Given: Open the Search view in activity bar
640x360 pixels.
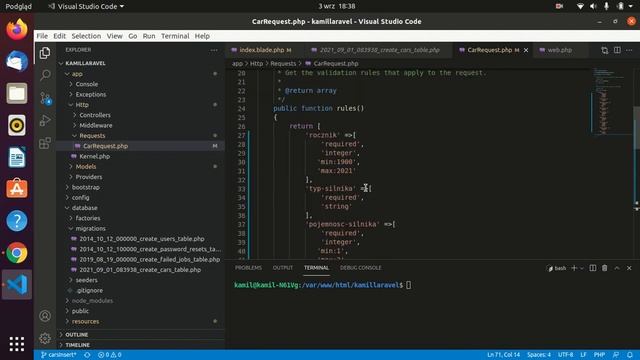Looking at the screenshot, I should click(x=45, y=75).
